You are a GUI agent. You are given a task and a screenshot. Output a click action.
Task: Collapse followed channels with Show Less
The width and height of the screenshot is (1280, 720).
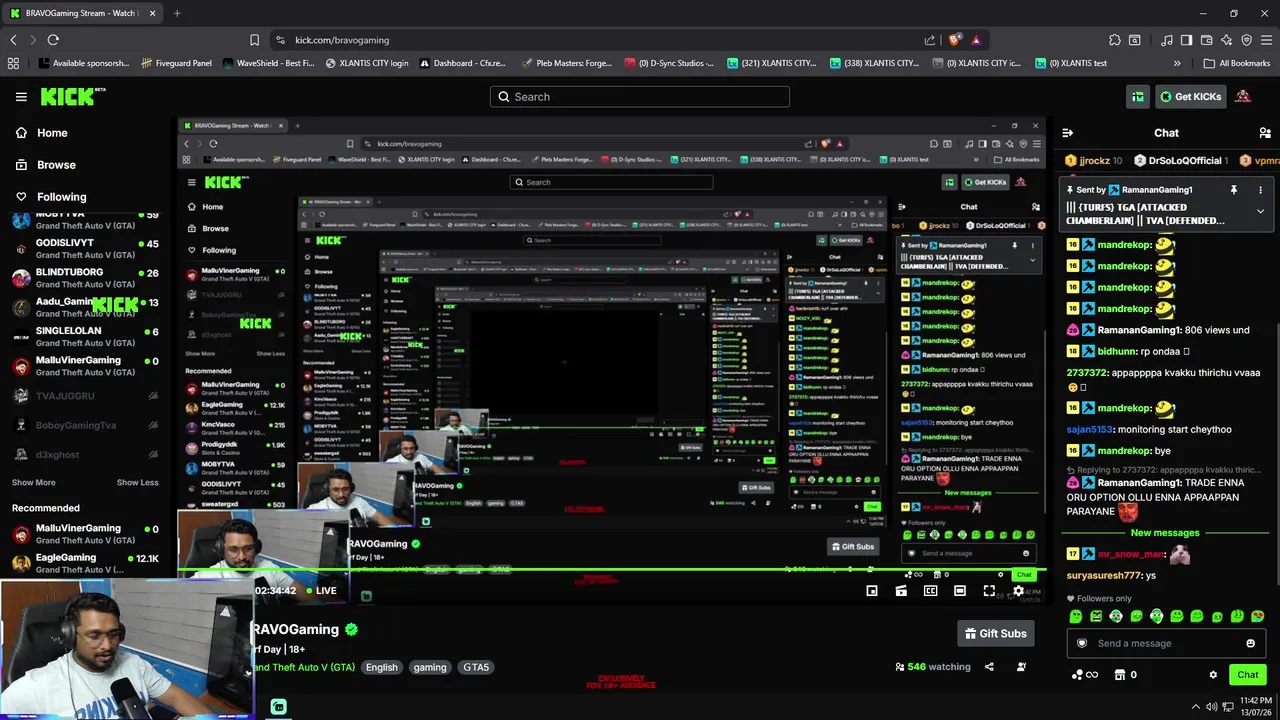point(137,482)
